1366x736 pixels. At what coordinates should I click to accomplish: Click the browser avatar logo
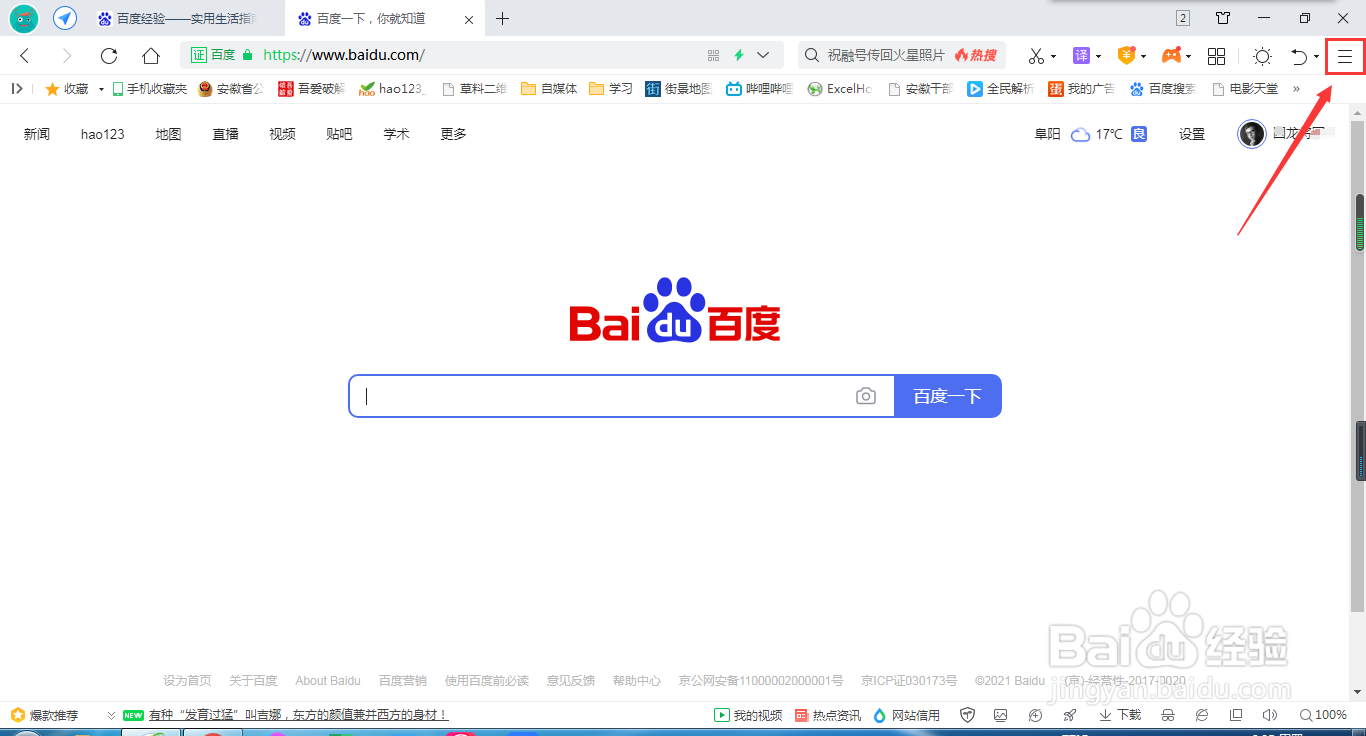24,18
